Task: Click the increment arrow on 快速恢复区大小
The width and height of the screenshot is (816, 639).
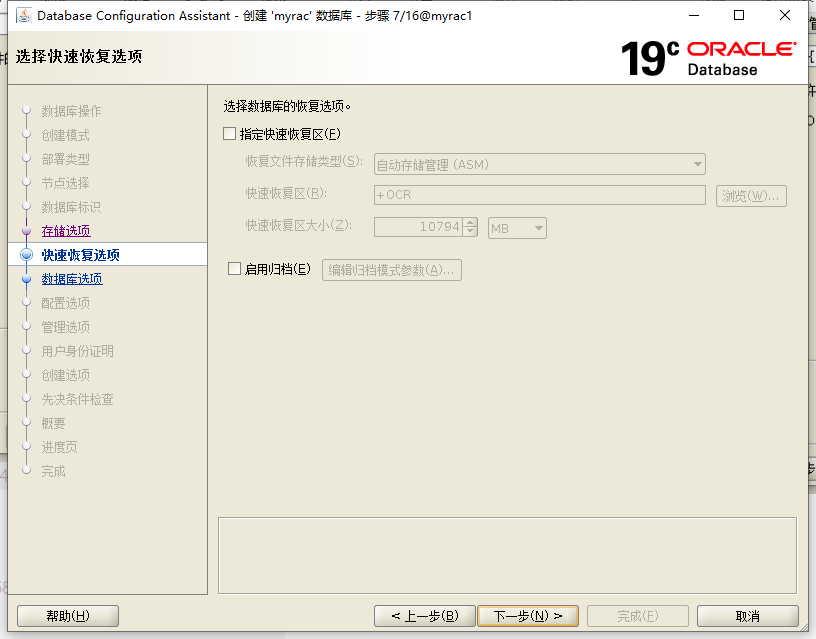Action: click(468, 222)
